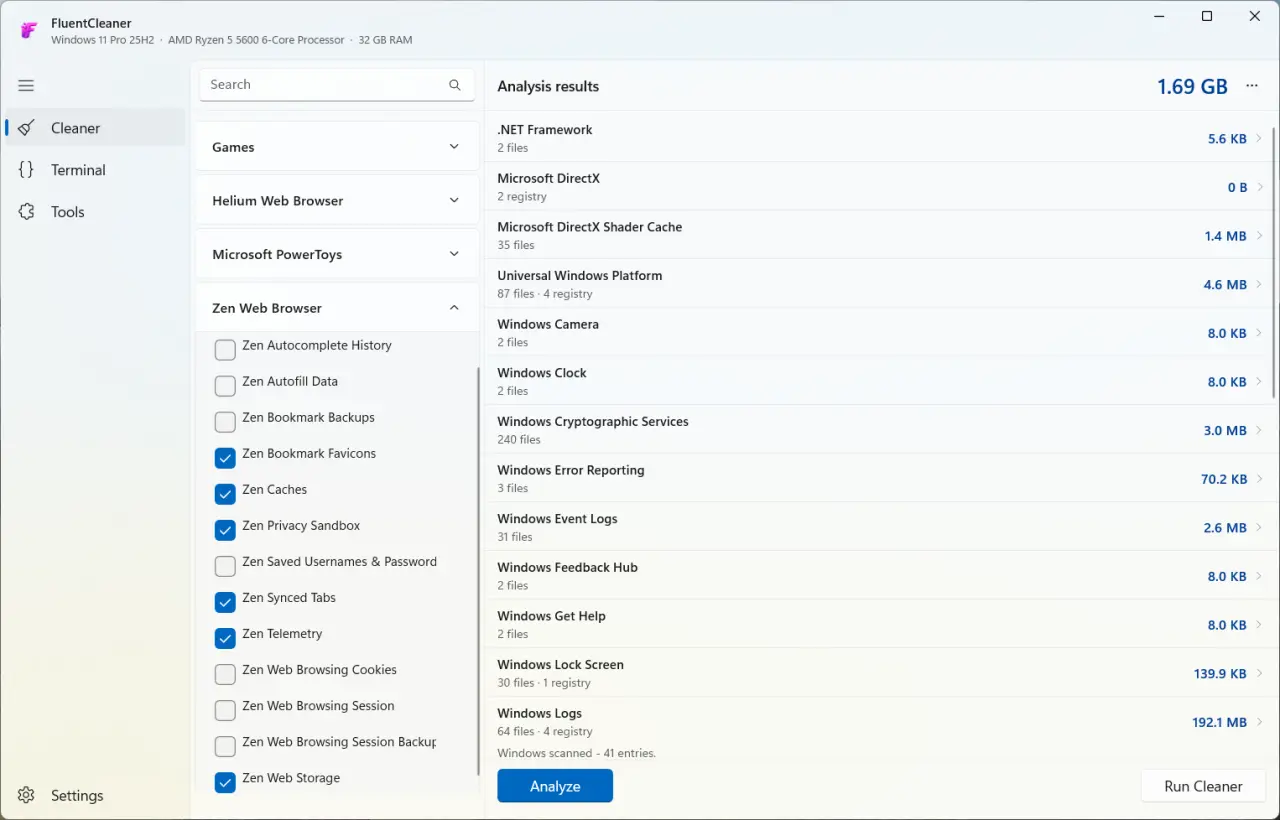Open Microsoft DirectX row chevron
The image size is (1280, 820).
coord(1259,187)
